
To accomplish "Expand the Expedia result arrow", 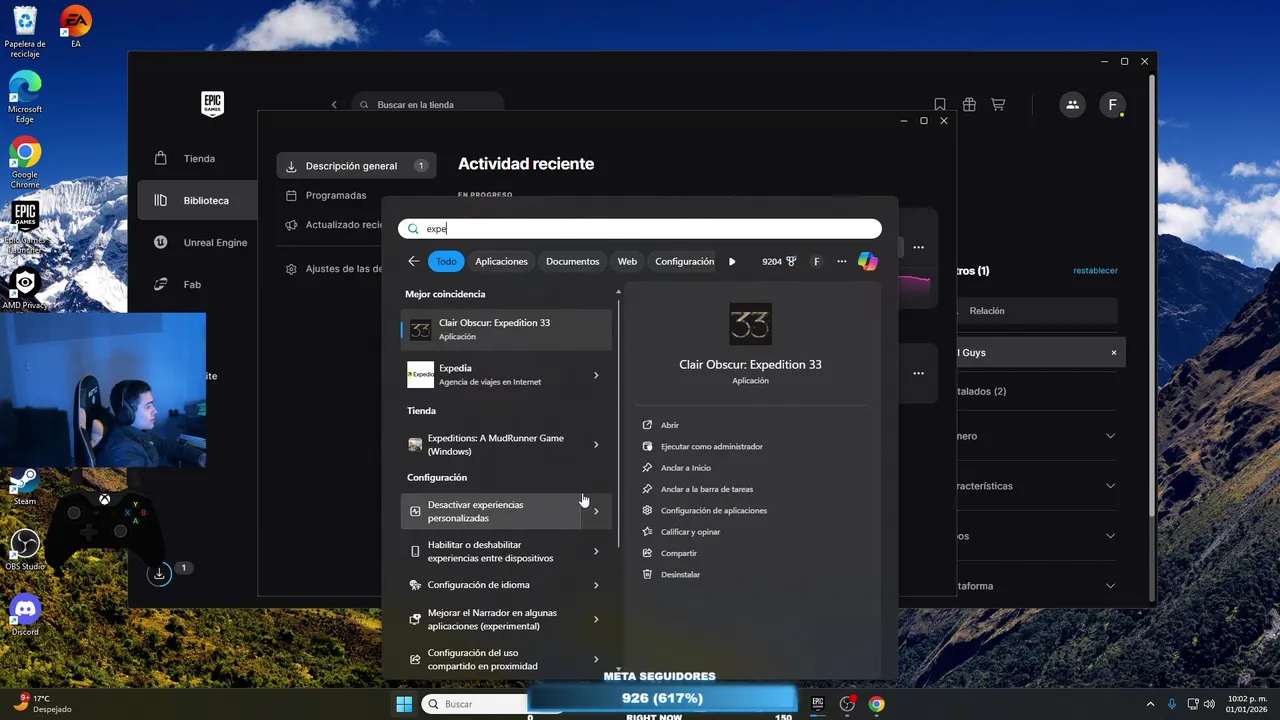I will pos(596,375).
